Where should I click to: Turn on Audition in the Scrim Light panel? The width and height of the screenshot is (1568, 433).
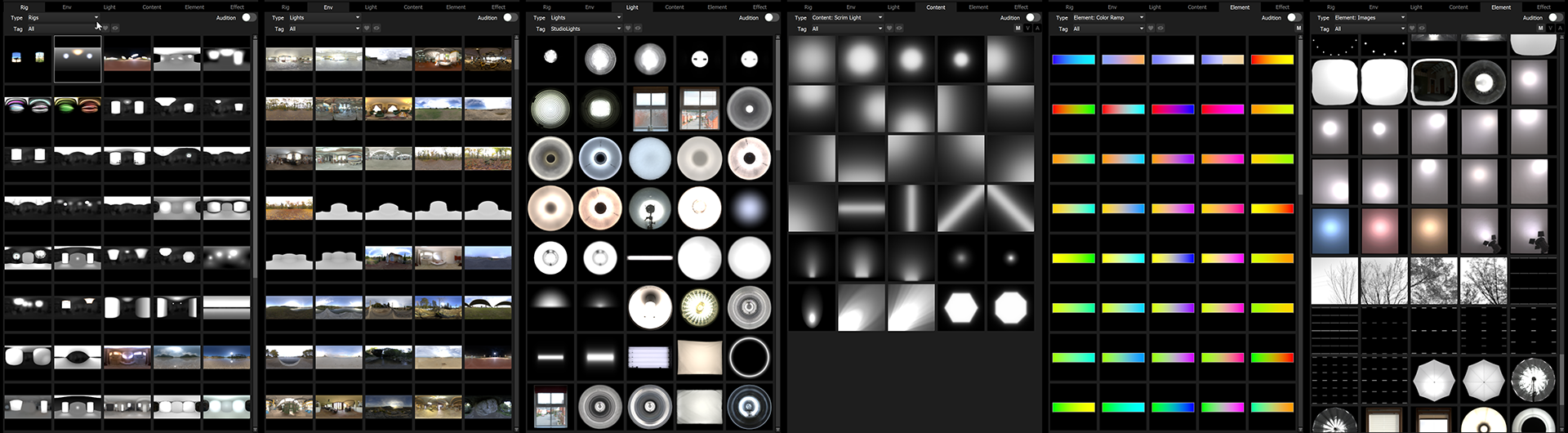click(1032, 17)
